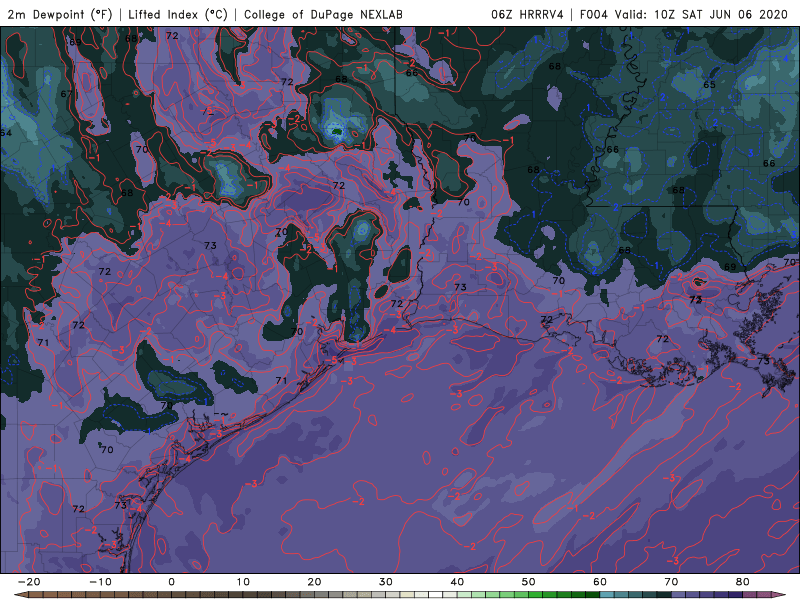Click the '-10' color scale label
Viewport: 800px width, 600px height.
[x=100, y=582]
